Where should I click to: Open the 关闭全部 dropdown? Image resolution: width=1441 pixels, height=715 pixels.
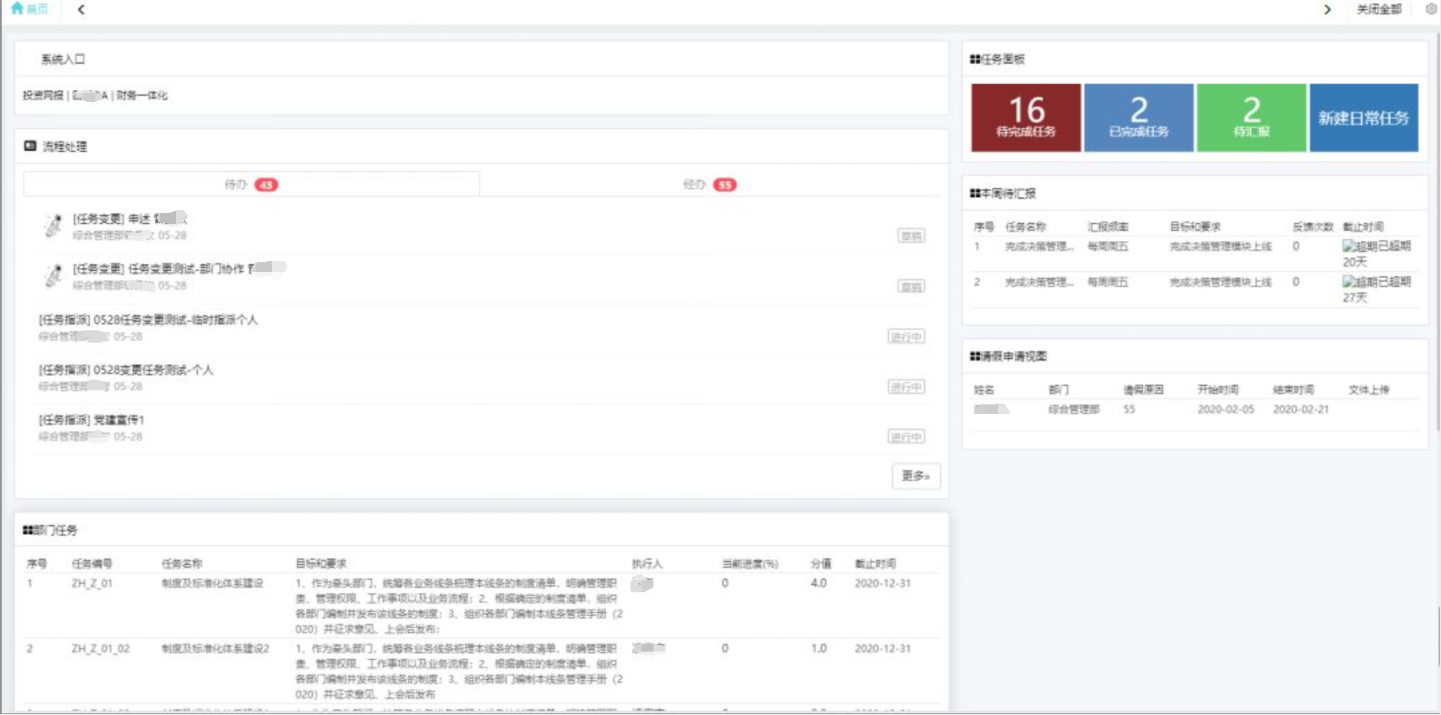coord(1378,9)
